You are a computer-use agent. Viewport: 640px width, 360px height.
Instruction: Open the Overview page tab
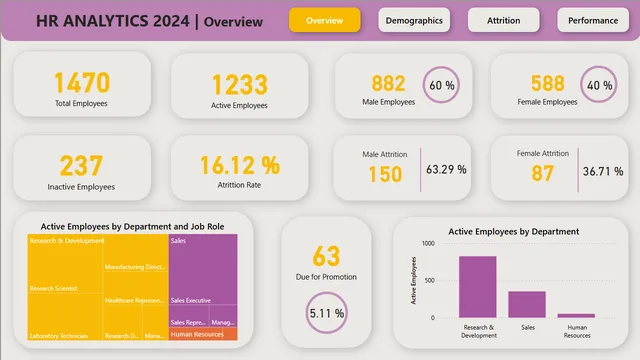point(324,20)
